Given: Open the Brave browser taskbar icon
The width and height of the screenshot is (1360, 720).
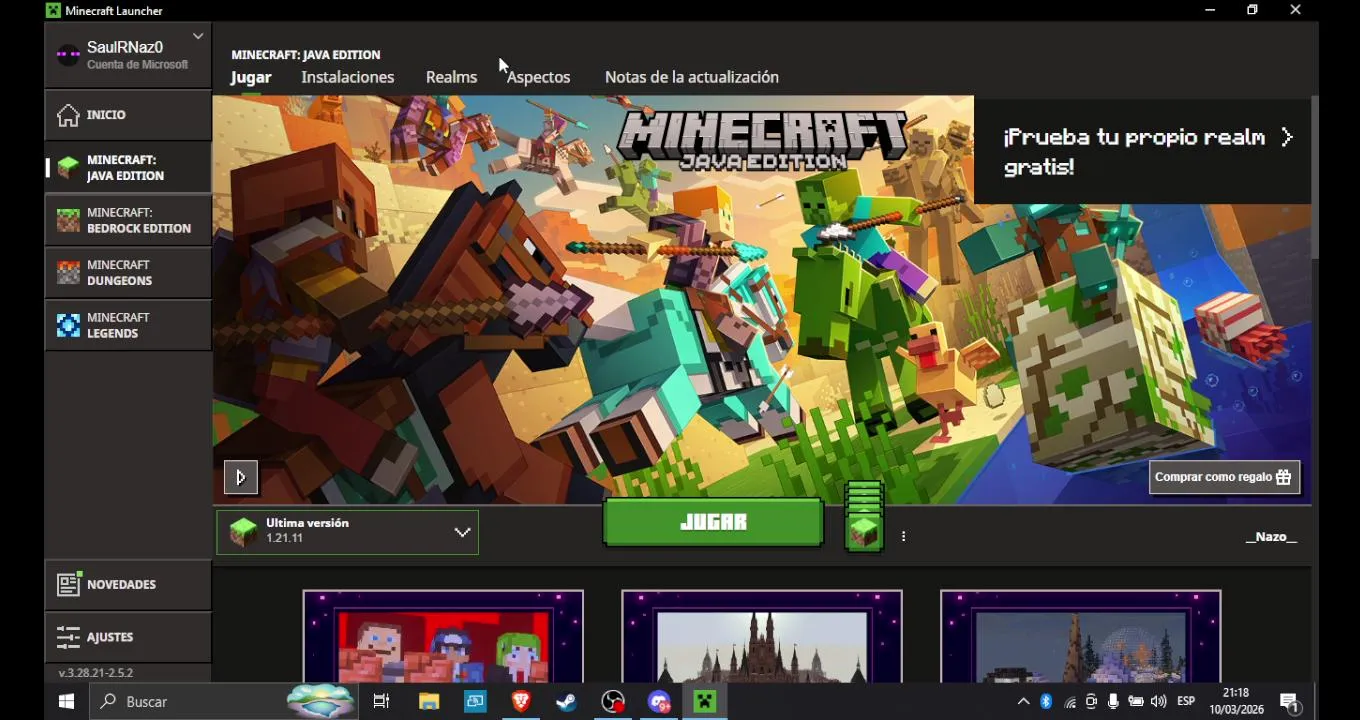Looking at the screenshot, I should pos(521,702).
